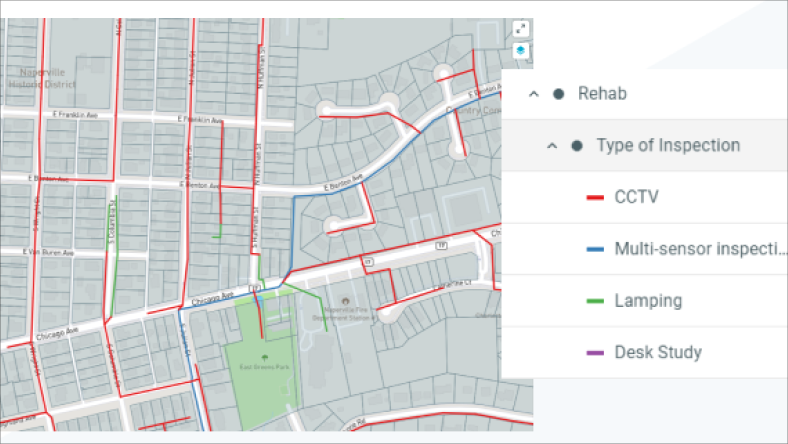
Task: Select the Type of Inspection label
Action: (x=668, y=145)
